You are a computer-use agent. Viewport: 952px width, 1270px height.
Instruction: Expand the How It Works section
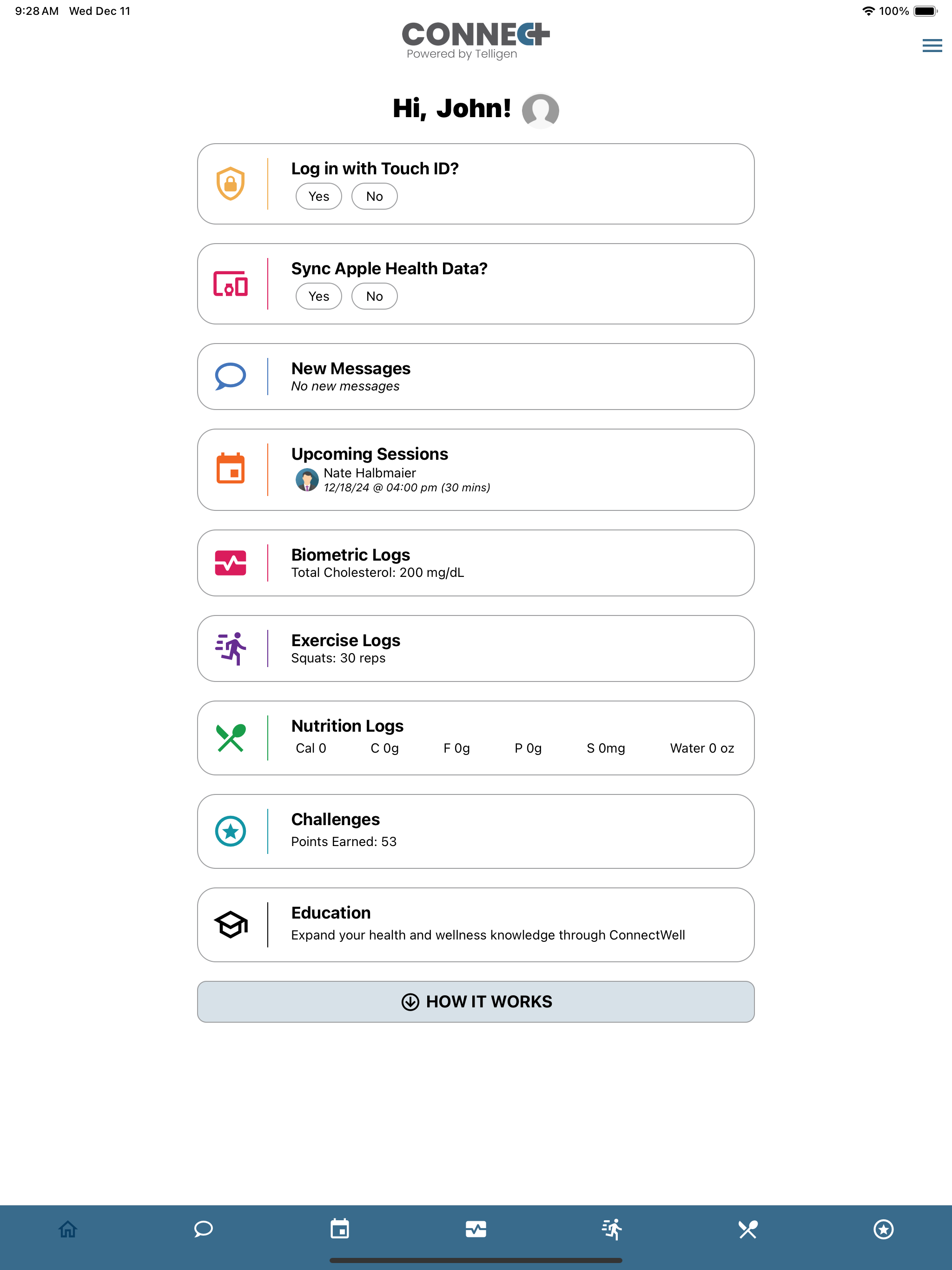pos(476,1001)
